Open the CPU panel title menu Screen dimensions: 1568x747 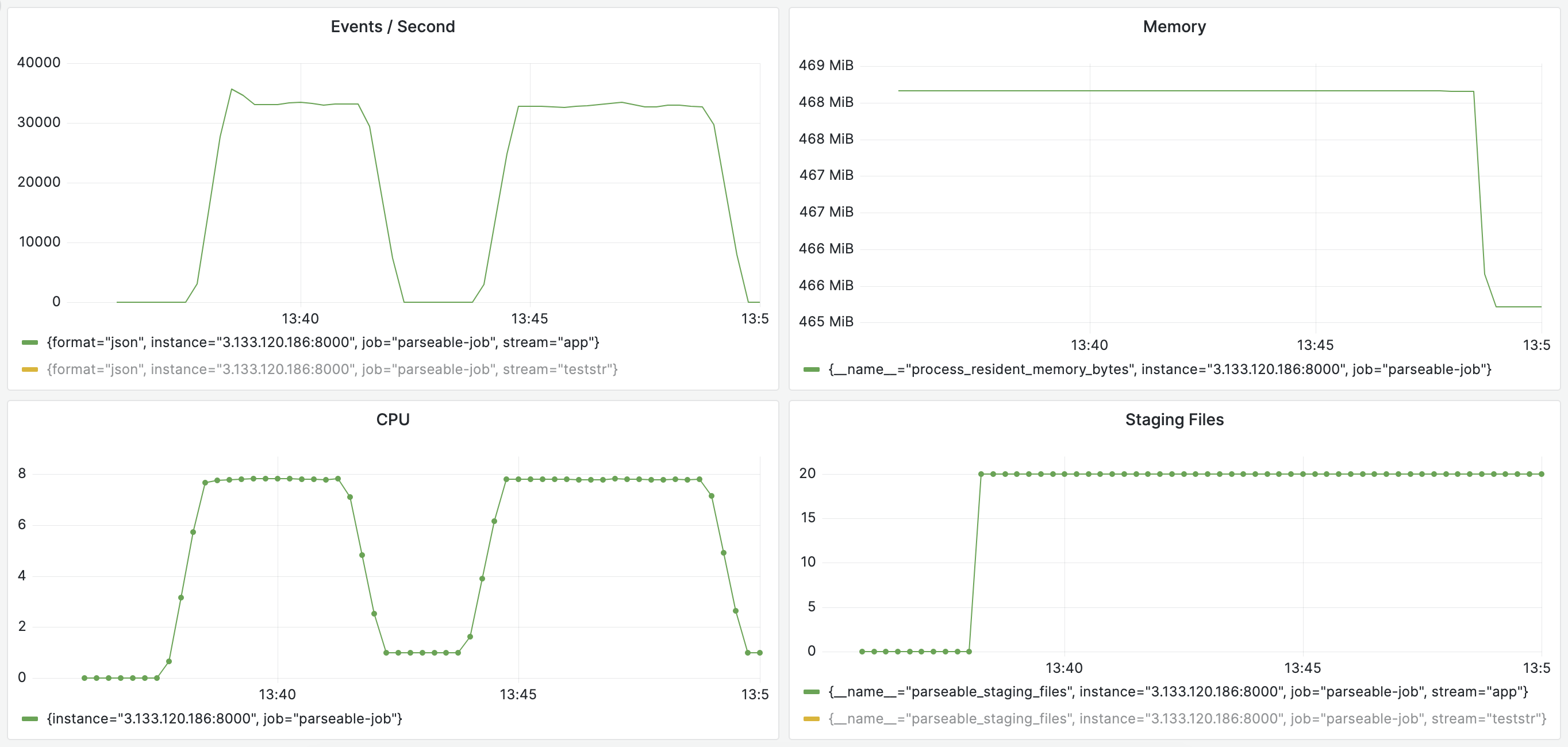click(x=393, y=419)
